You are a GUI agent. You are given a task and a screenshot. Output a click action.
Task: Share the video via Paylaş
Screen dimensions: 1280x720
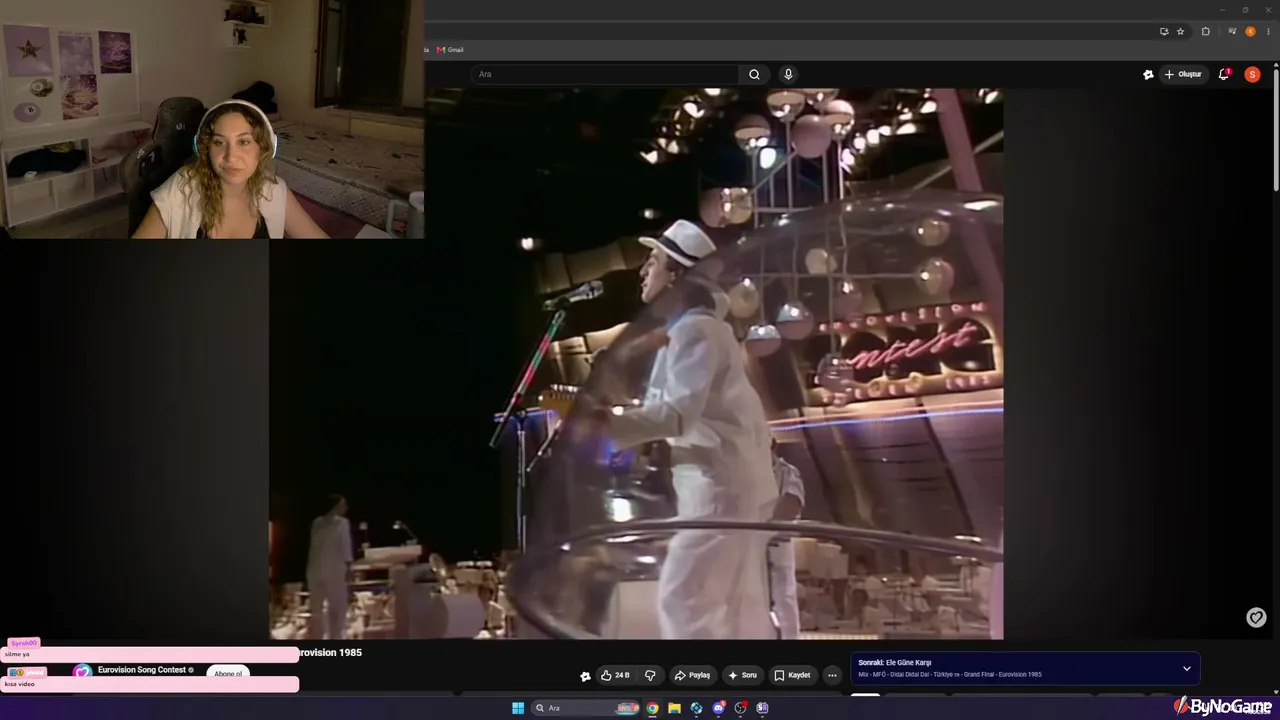click(x=692, y=675)
